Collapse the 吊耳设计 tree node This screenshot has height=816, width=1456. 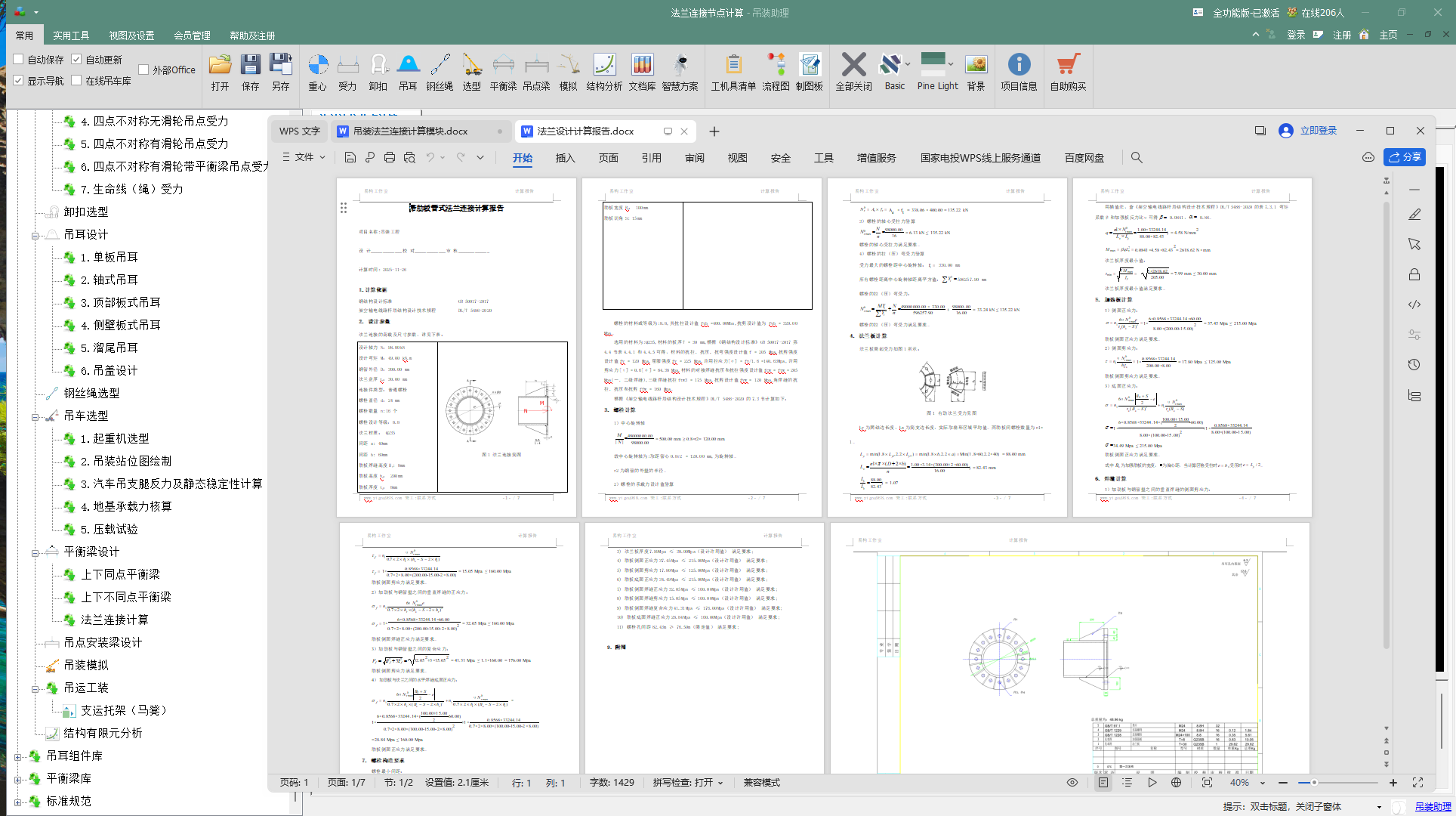(35, 236)
